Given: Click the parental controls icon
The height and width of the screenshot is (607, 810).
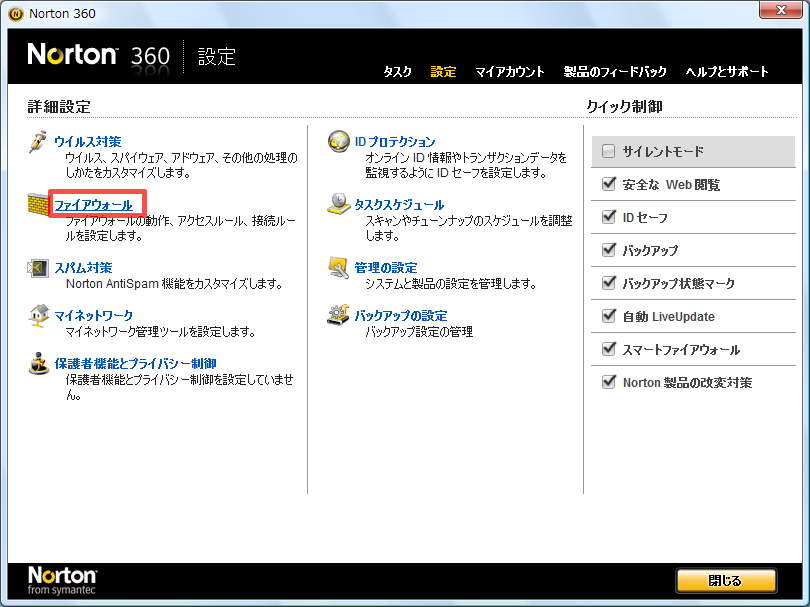Looking at the screenshot, I should [38, 364].
